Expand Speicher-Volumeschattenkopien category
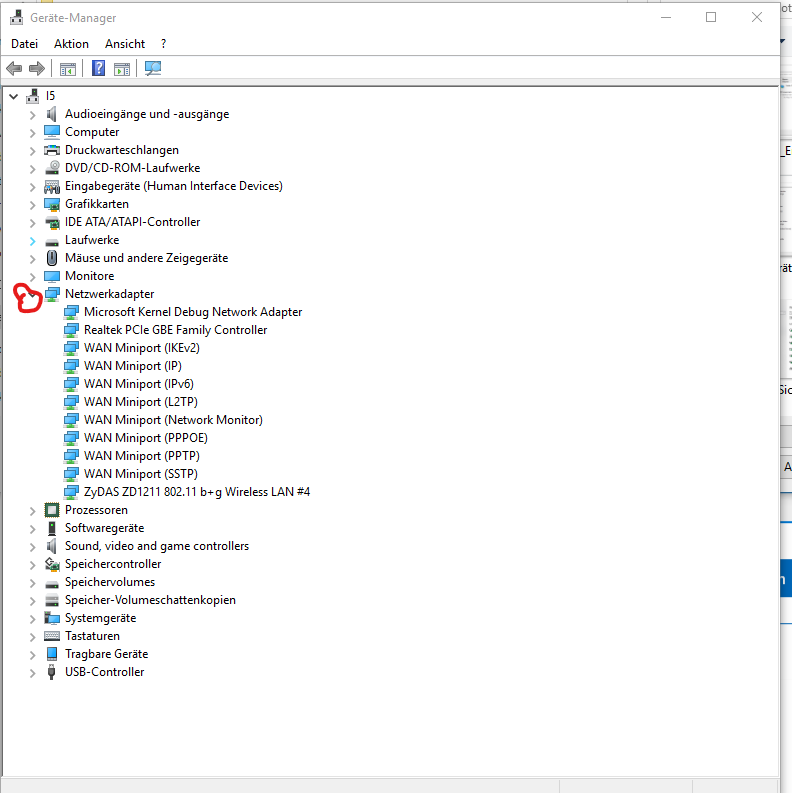The width and height of the screenshot is (792, 793). 32,601
